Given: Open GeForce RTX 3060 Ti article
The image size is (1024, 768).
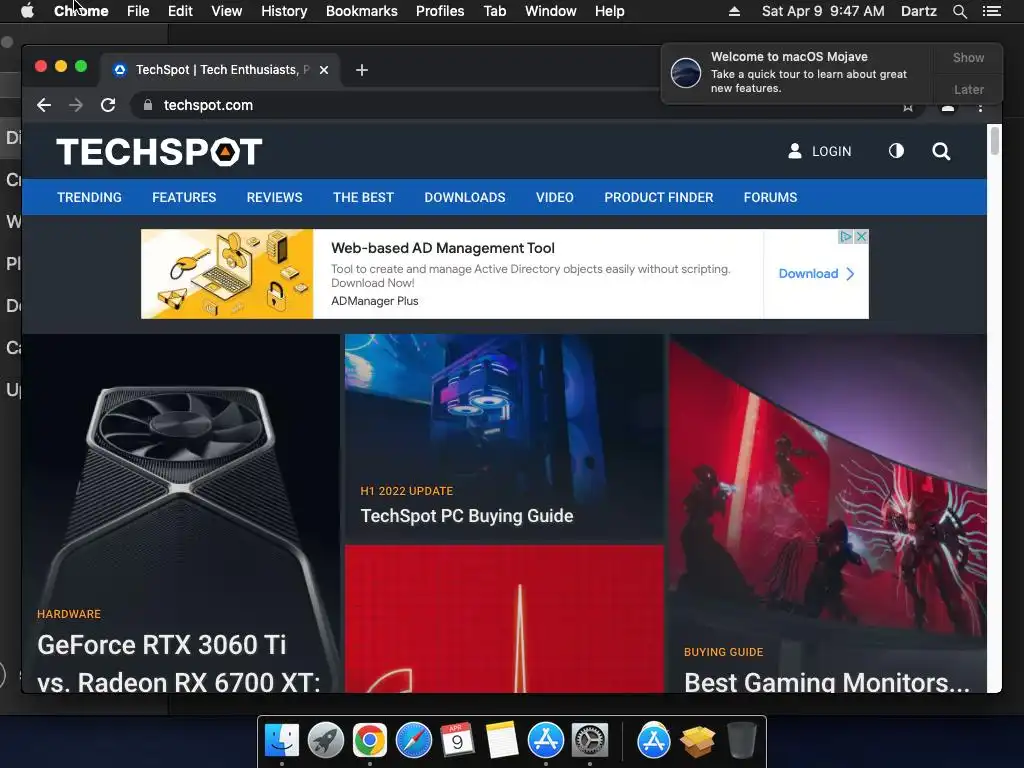Looking at the screenshot, I should pos(178,663).
